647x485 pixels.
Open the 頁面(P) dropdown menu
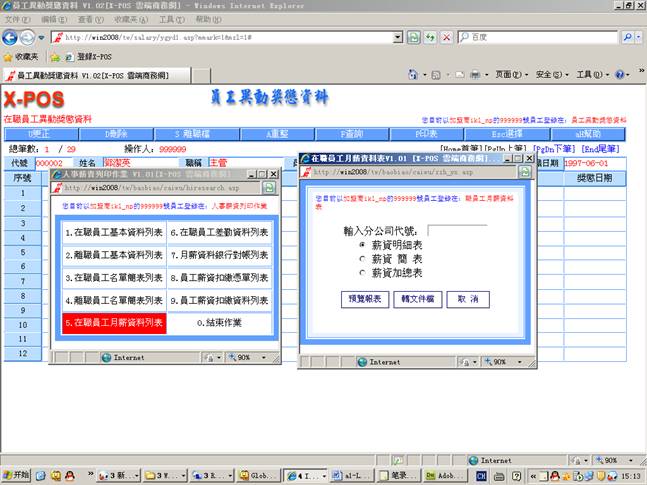point(511,74)
